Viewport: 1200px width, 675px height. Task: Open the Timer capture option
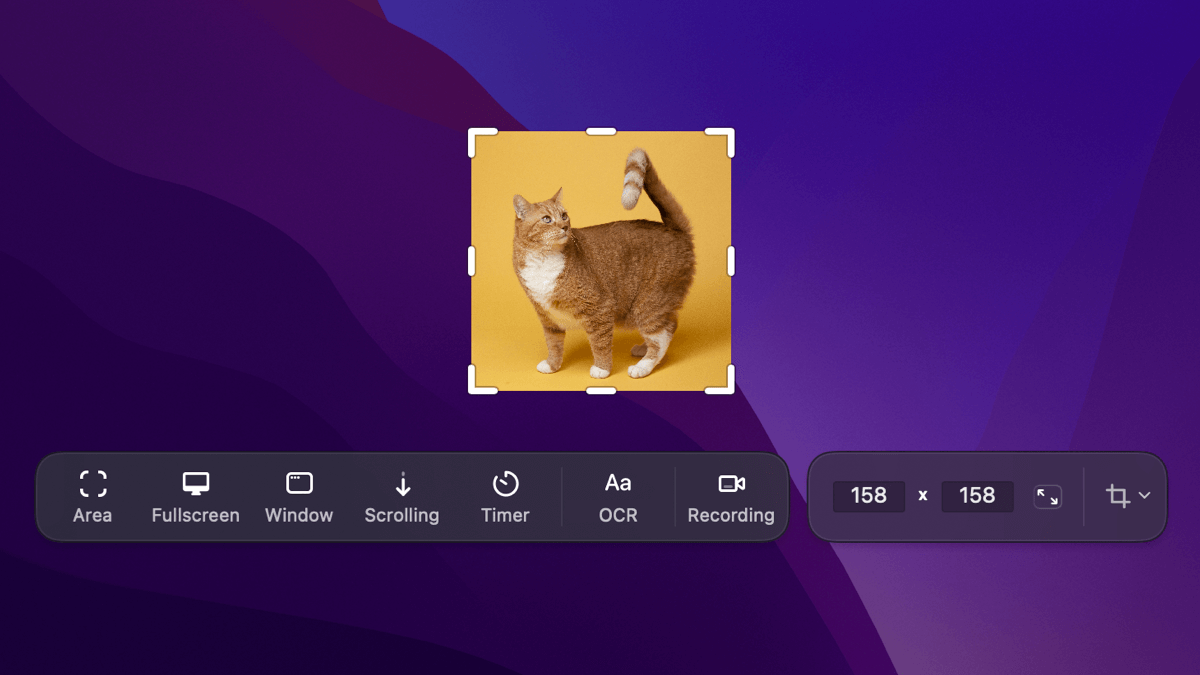coord(505,497)
